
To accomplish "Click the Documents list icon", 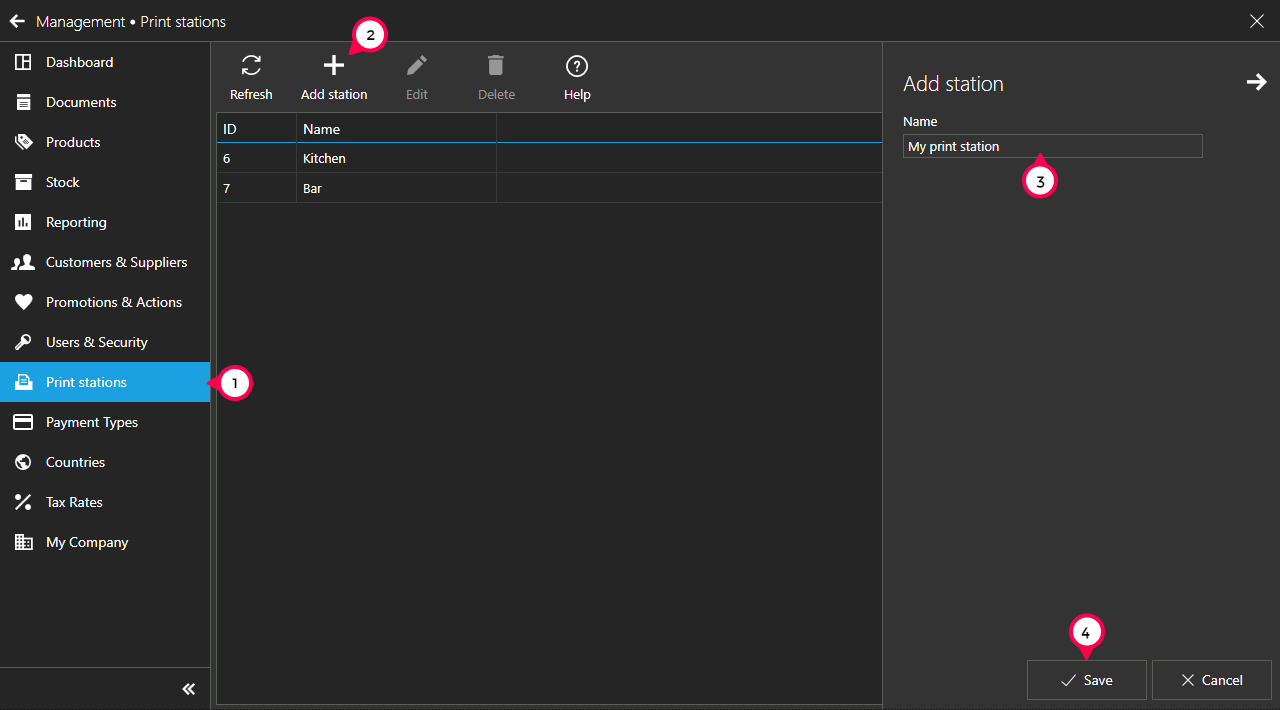I will click(x=23, y=102).
